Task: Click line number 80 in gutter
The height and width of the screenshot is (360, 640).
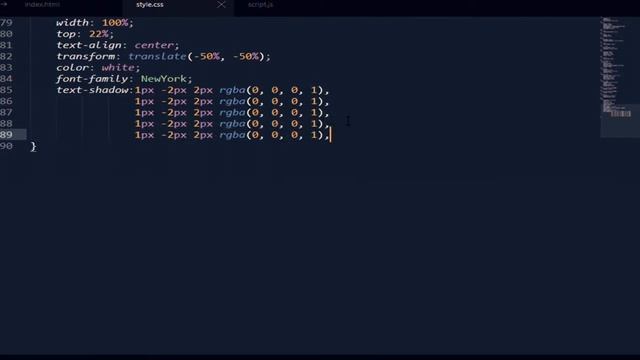Action: coord(7,34)
